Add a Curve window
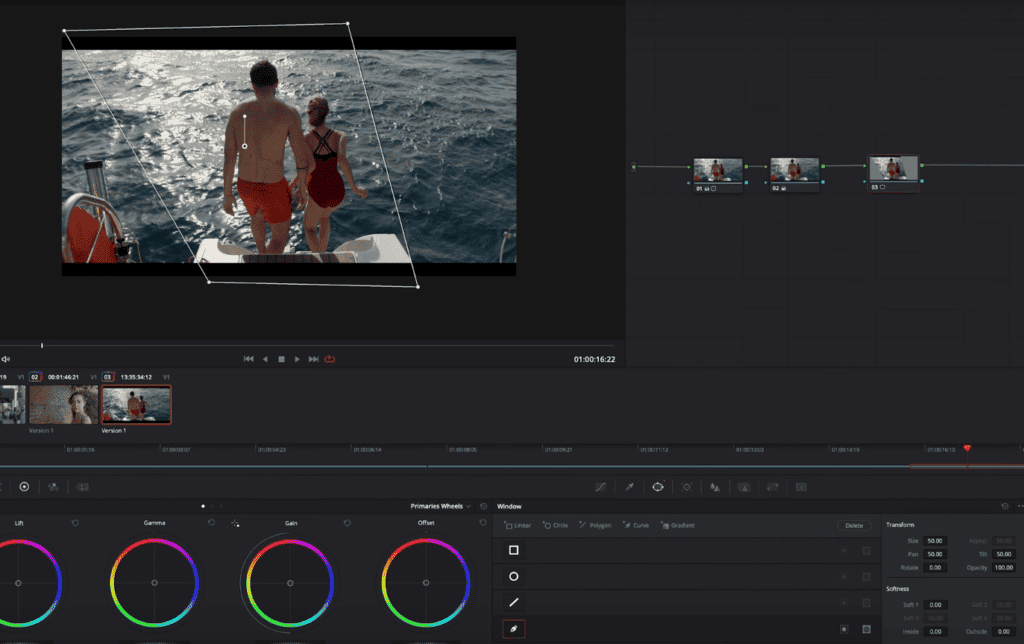Image resolution: width=1024 pixels, height=644 pixels. (x=636, y=526)
